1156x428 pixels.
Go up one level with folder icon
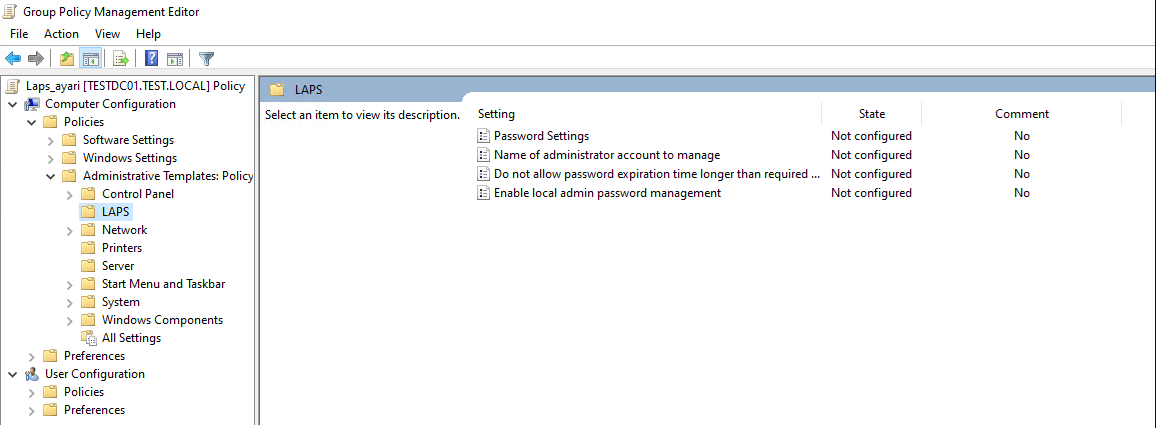67,58
